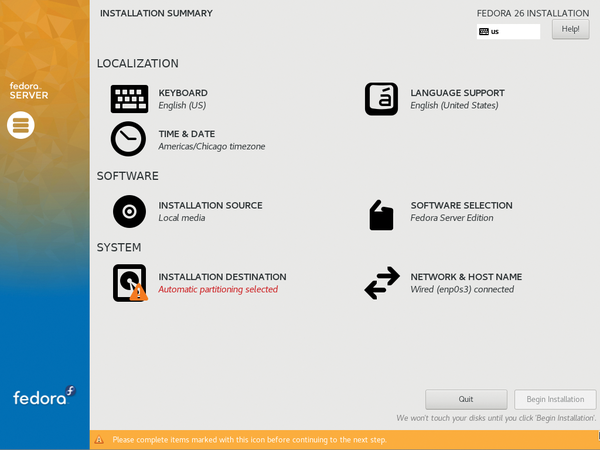This screenshot has height=450, width=600.
Task: Click the 'fedora SERVER' sidebar title
Action: point(29,91)
